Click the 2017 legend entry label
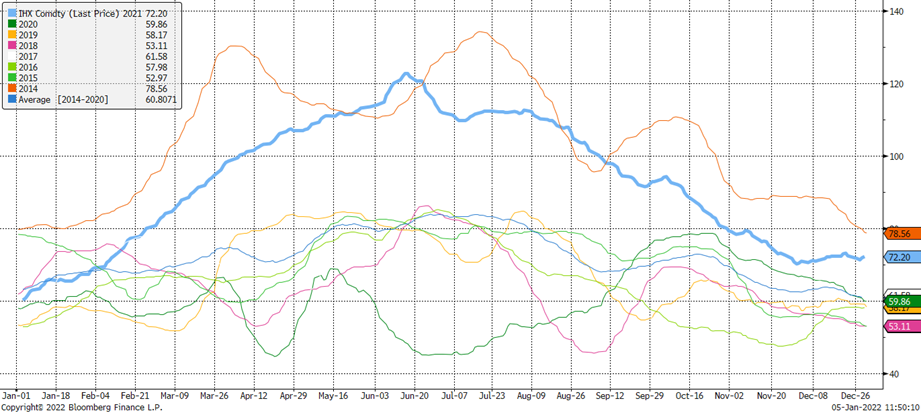Image resolution: width=921 pixels, height=413 pixels. pos(30,58)
